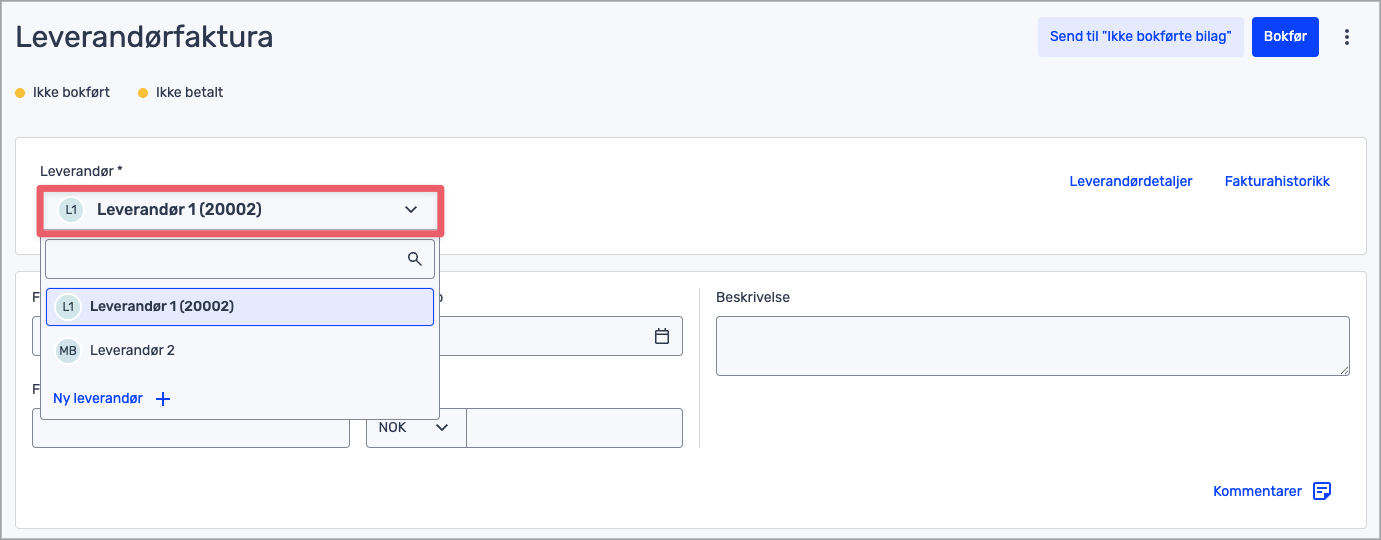Screen dimensions: 1381x540
Task: Click the Bokfør button
Action: coord(1285,37)
